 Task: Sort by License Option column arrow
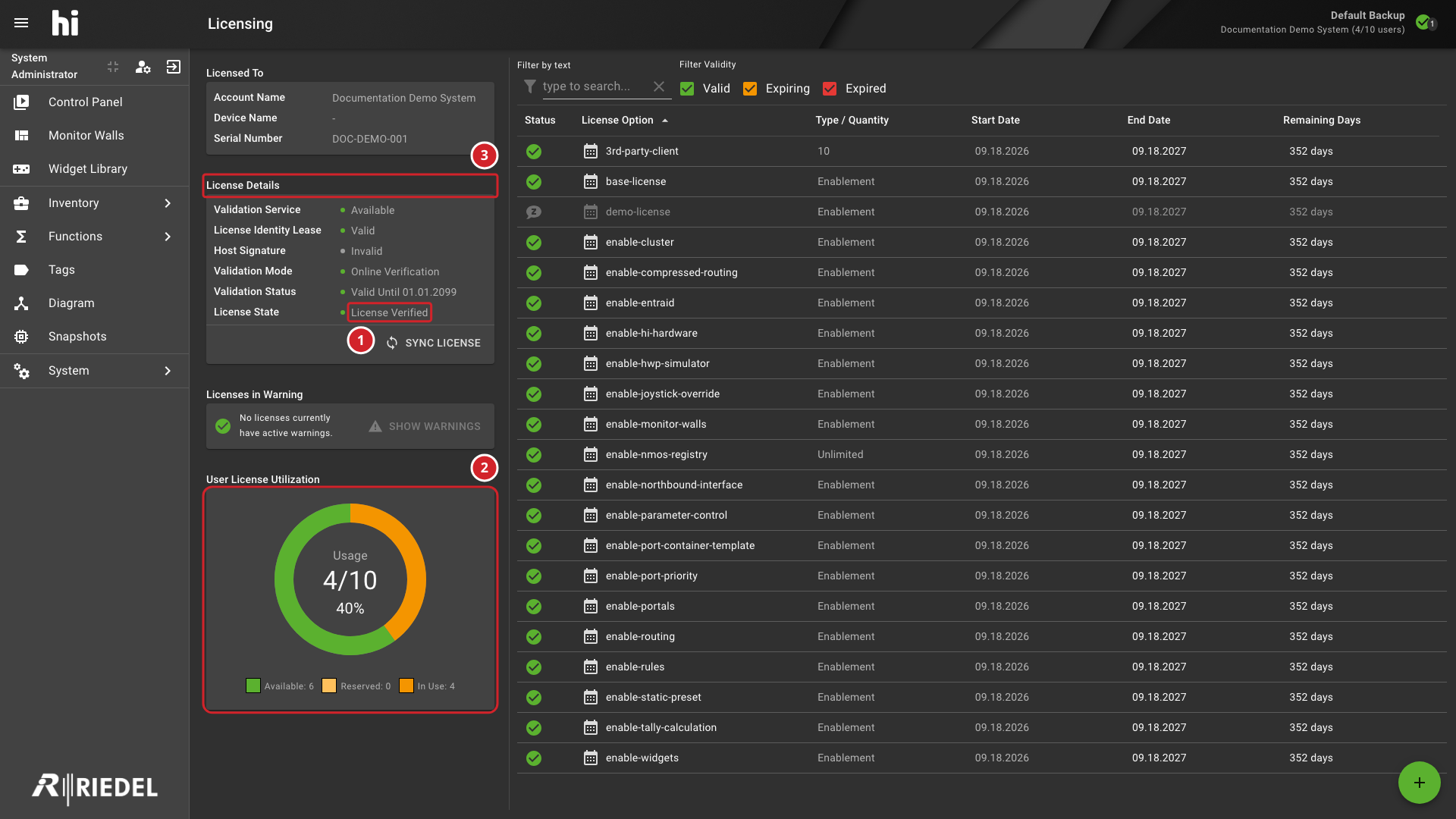click(665, 121)
